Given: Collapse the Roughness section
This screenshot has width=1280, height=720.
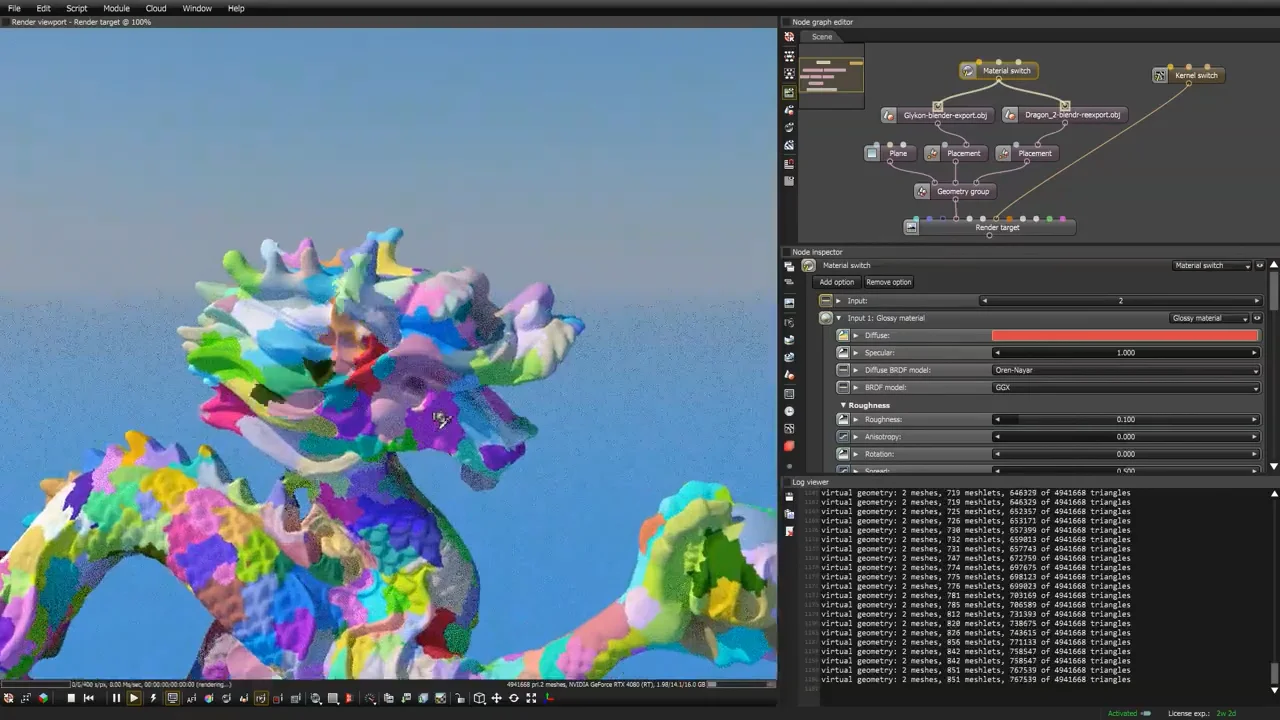Looking at the screenshot, I should 843,405.
